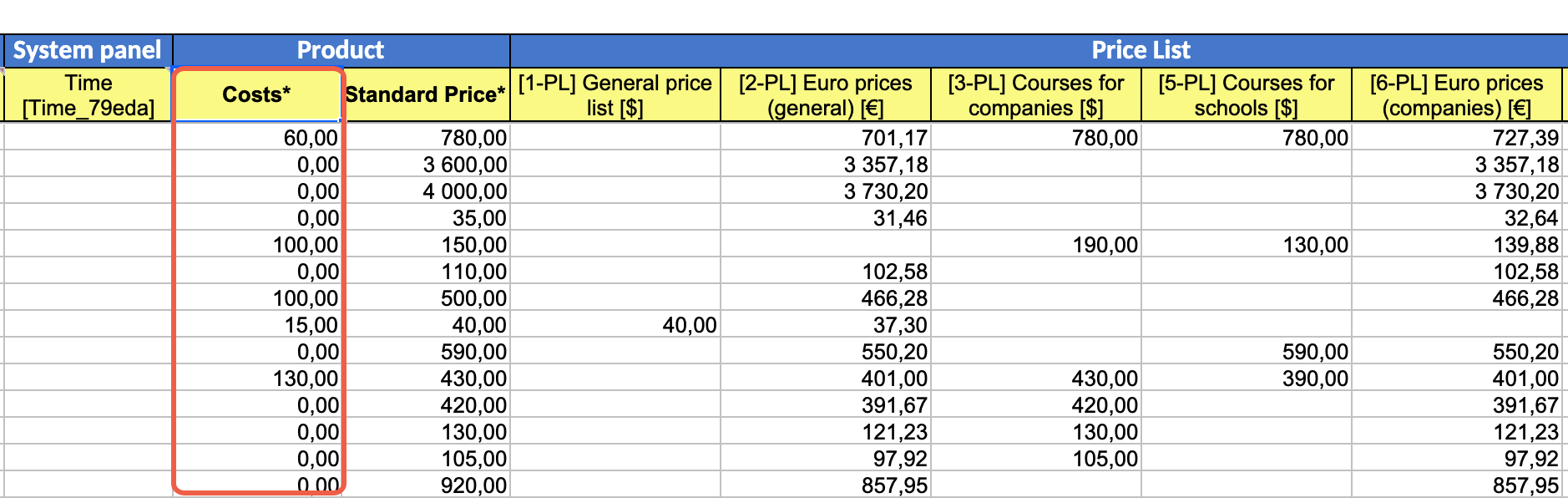Select the Costs* column header cell
This screenshot has height=498, width=1568.
click(x=257, y=94)
